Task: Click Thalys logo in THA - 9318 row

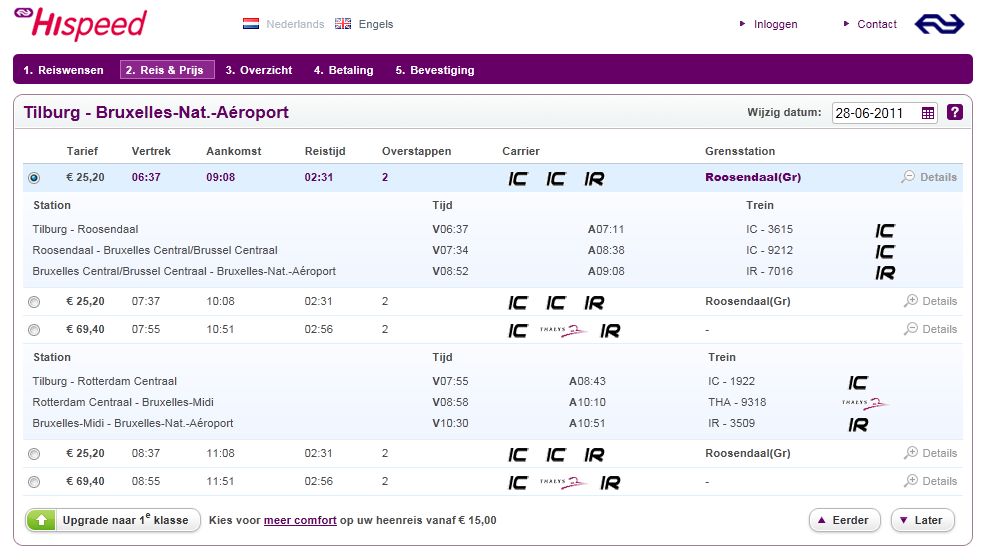Action: pyautogui.click(x=864, y=403)
